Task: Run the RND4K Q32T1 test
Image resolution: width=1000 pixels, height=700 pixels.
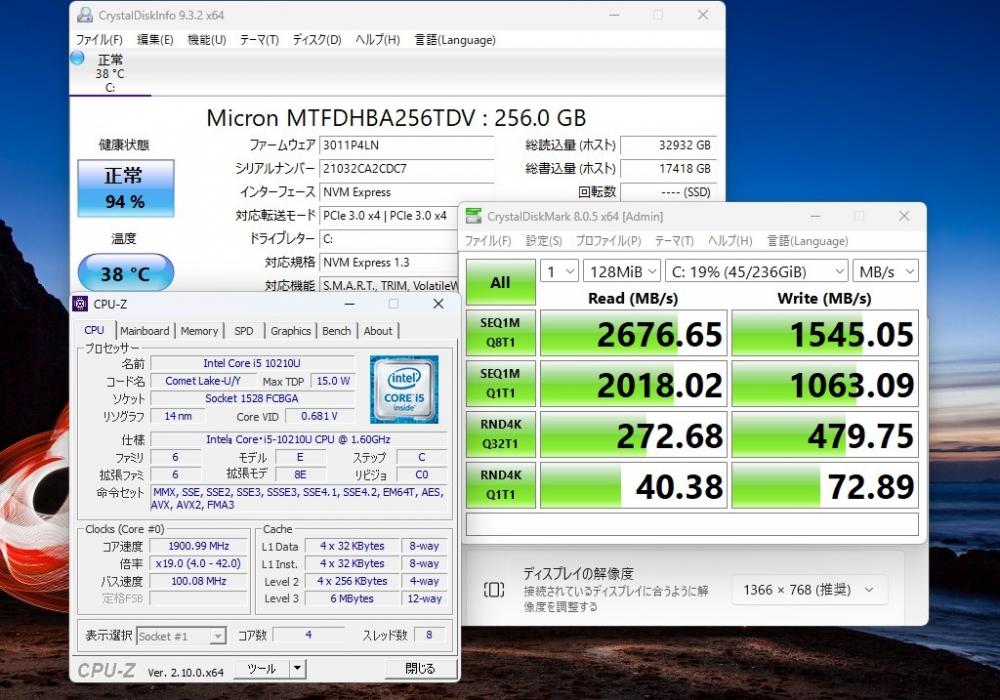Action: 501,434
